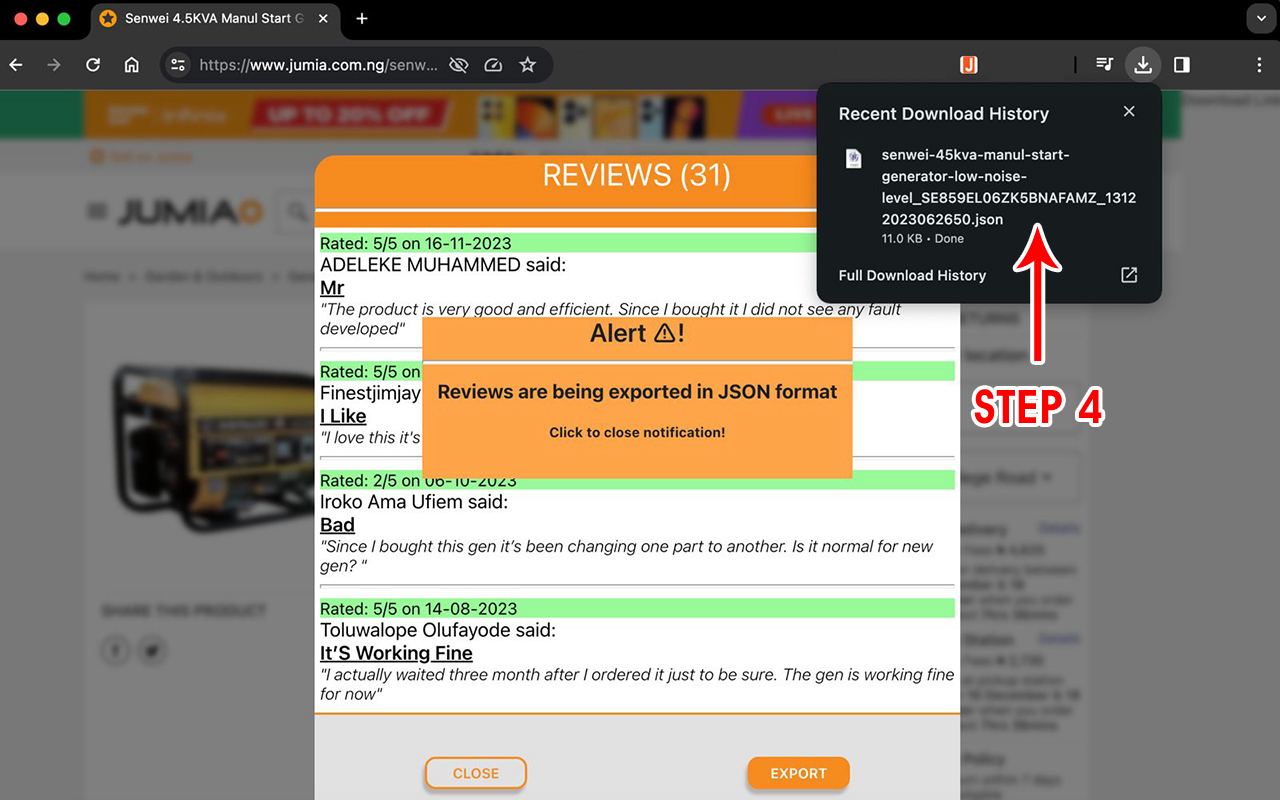Image resolution: width=1280 pixels, height=800 pixels.
Task: Click the Facebook share icon under the product
Action: 115,650
